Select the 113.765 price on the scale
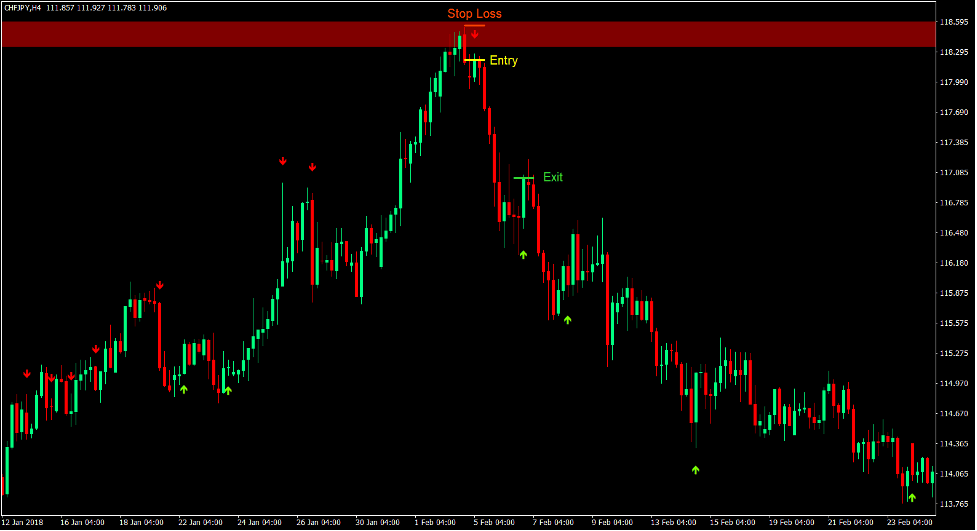This screenshot has height=531, width=977. point(955,504)
